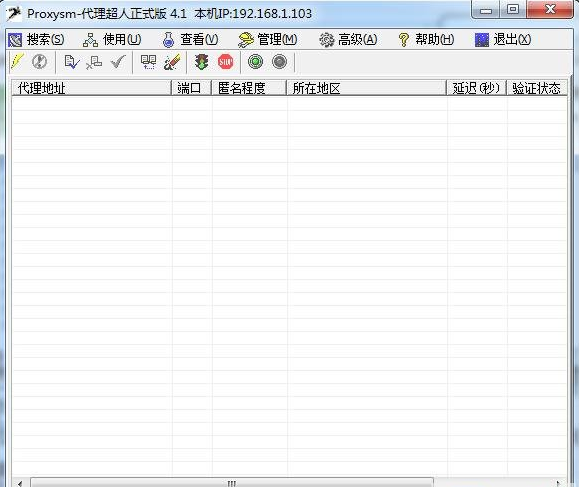Screen dimensions: 579x487
Task: Open the 查看(V) menu
Action: tap(190, 40)
